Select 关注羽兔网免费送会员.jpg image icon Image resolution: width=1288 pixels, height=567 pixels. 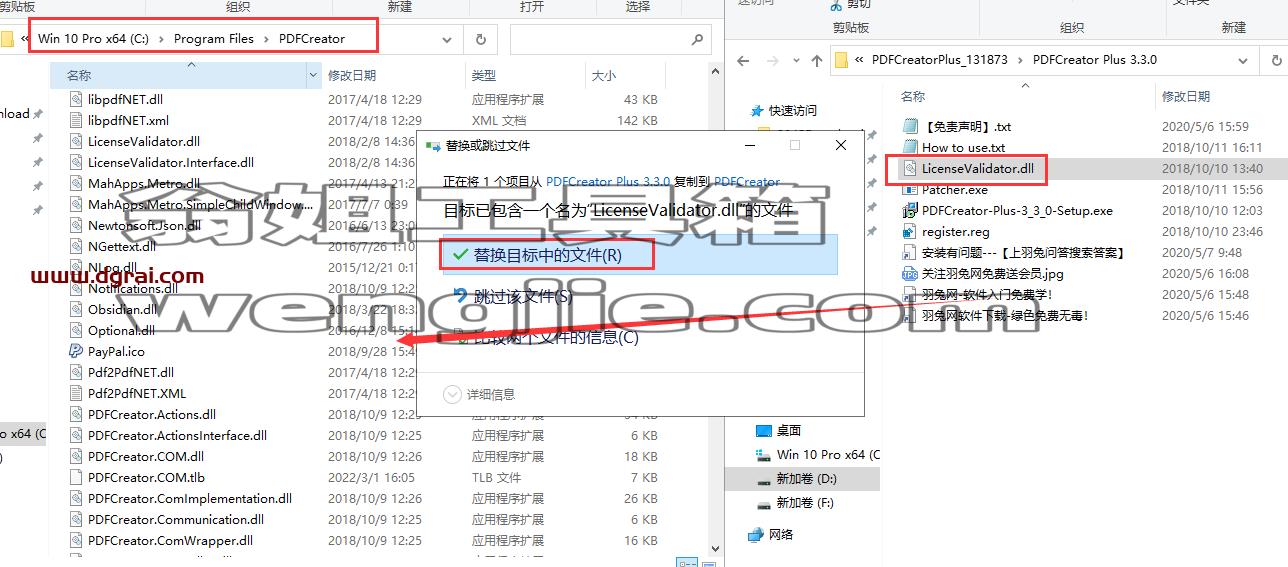(910, 274)
